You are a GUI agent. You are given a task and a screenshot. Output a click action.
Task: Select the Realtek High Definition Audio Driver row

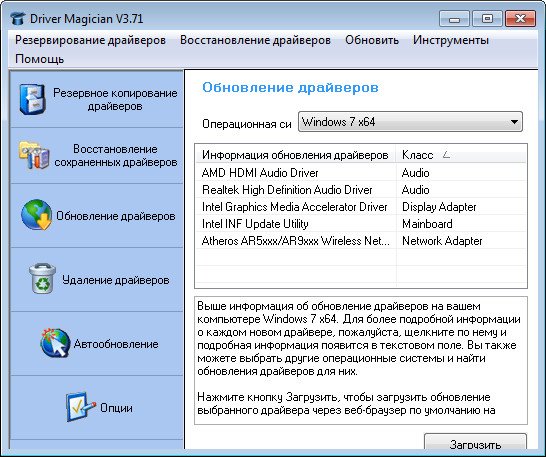[361, 190]
